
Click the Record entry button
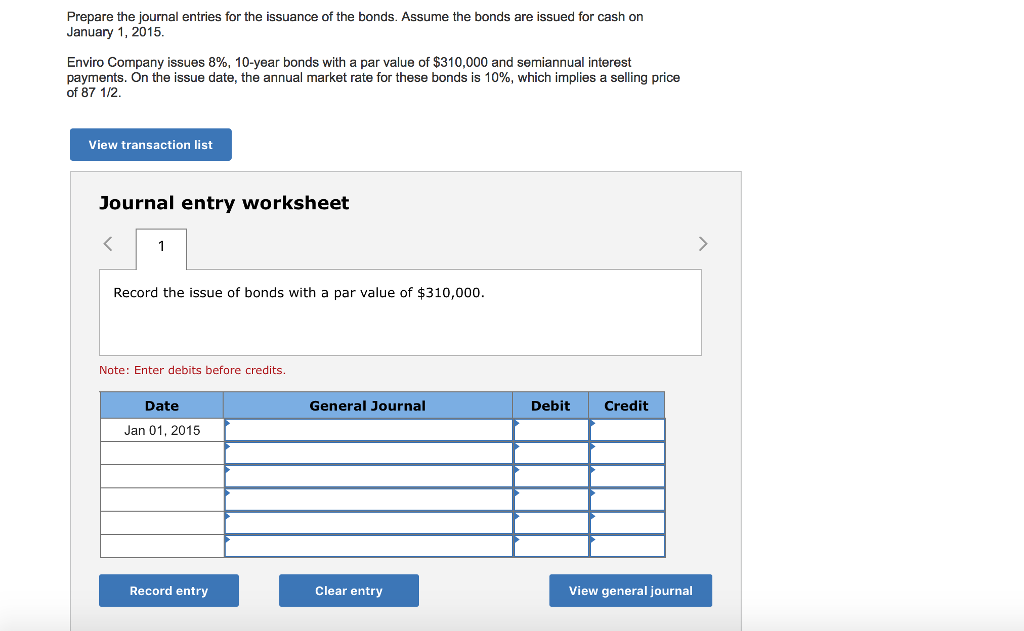pyautogui.click(x=168, y=590)
